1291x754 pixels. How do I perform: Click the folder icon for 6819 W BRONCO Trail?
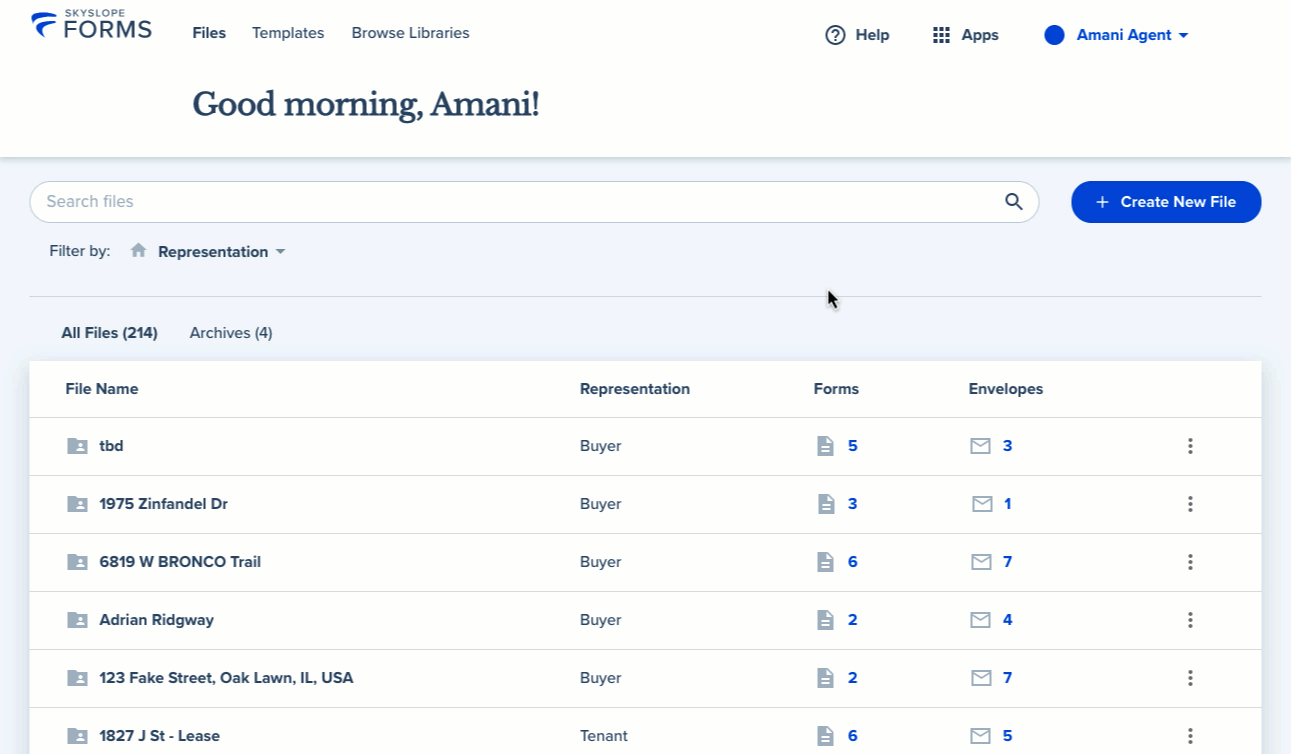click(x=77, y=562)
